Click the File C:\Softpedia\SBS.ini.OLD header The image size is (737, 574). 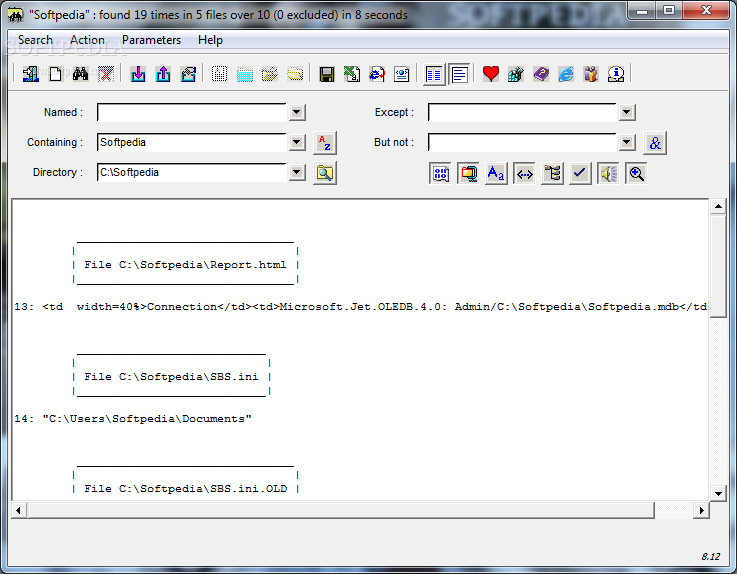[x=185, y=488]
